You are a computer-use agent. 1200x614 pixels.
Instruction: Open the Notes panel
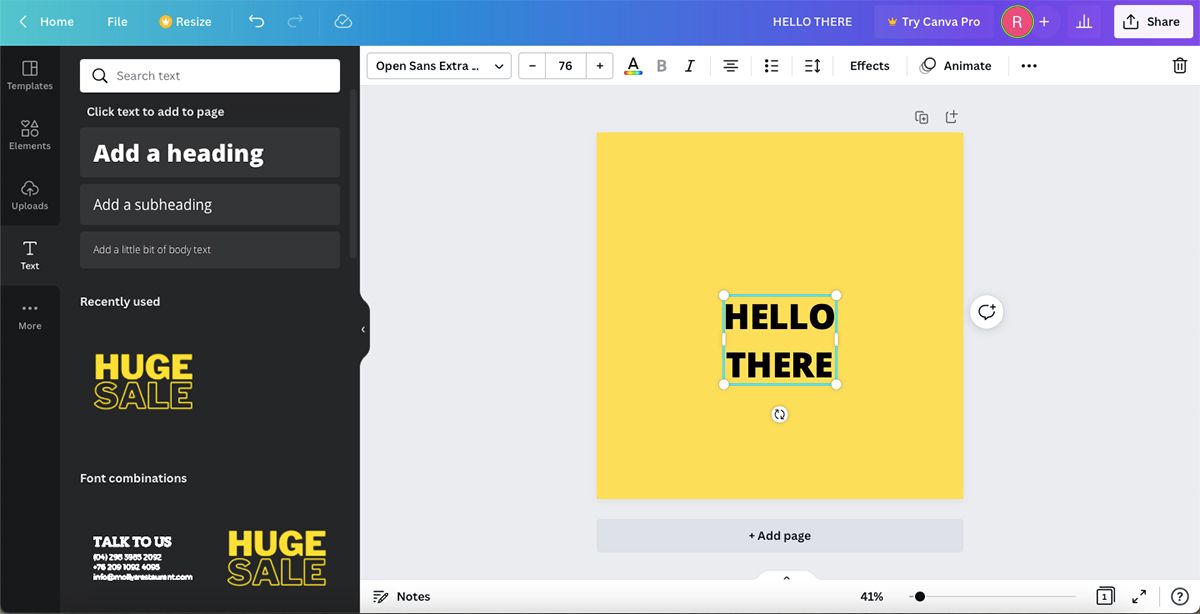(401, 596)
